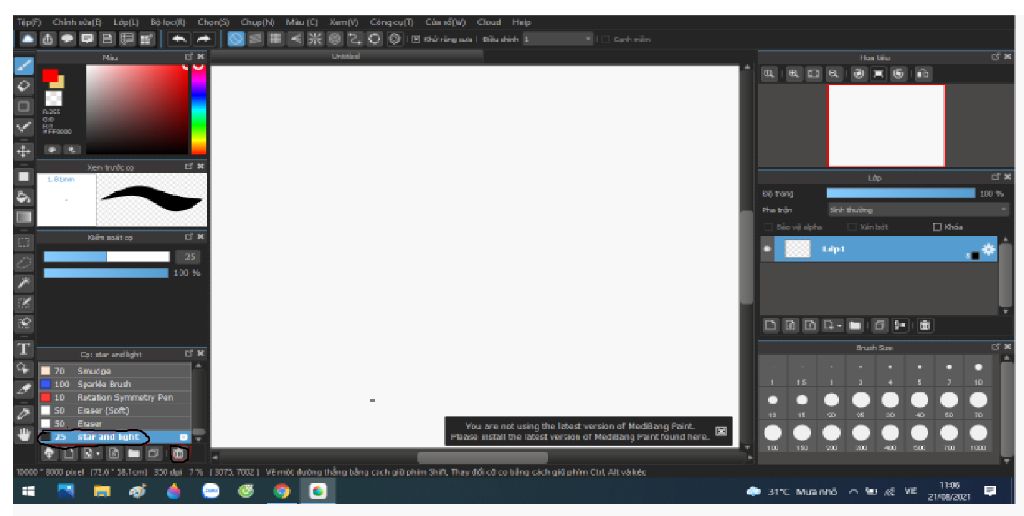Screen dimensions: 1024x516
Task: Select the Eraser (Soft) brush
Action: click(114, 410)
